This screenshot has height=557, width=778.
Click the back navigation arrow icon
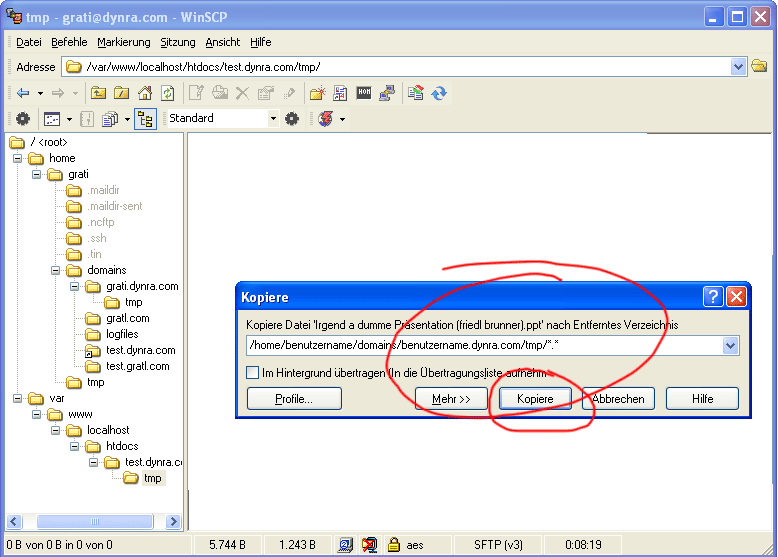point(22,93)
